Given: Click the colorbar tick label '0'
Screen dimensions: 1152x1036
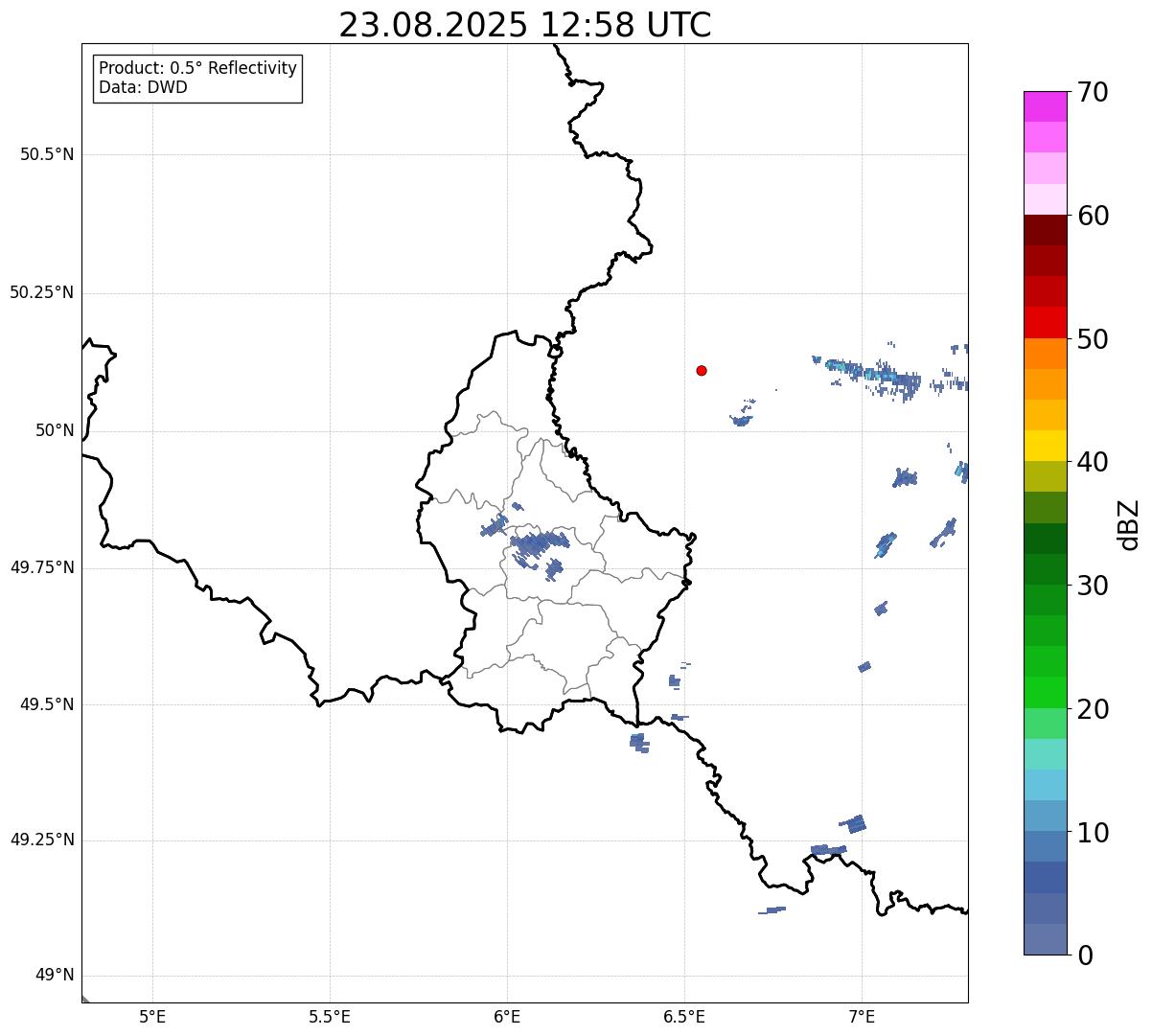Looking at the screenshot, I should (1085, 955).
